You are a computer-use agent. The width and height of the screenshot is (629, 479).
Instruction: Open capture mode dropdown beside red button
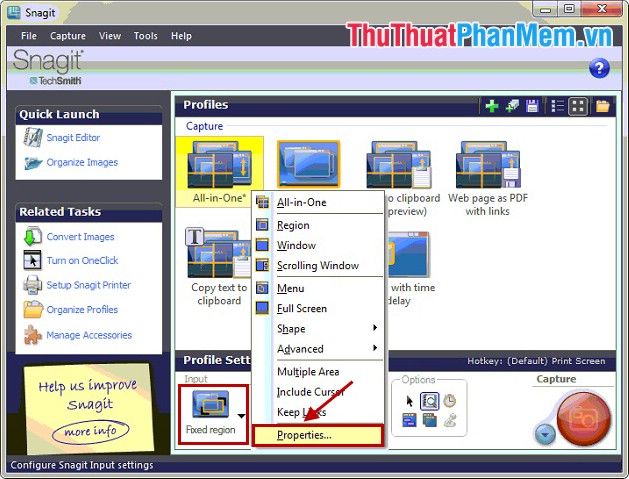pyautogui.click(x=545, y=434)
